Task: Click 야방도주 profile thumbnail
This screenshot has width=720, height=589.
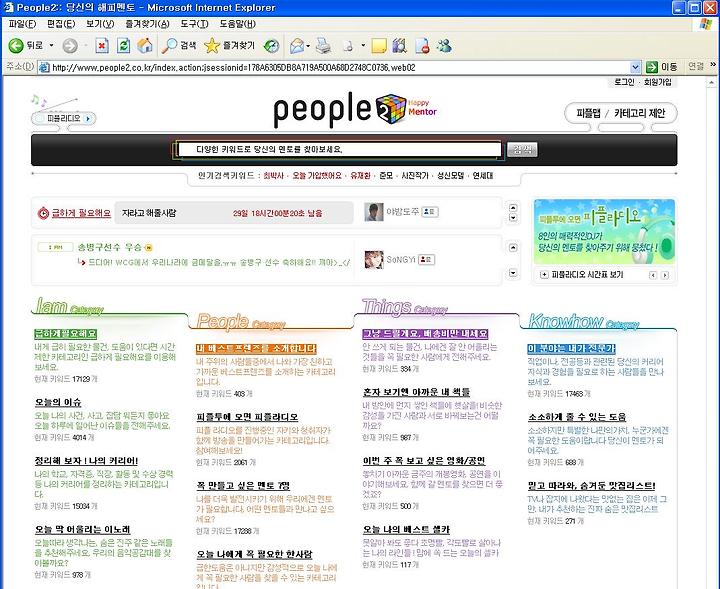Action: point(374,212)
